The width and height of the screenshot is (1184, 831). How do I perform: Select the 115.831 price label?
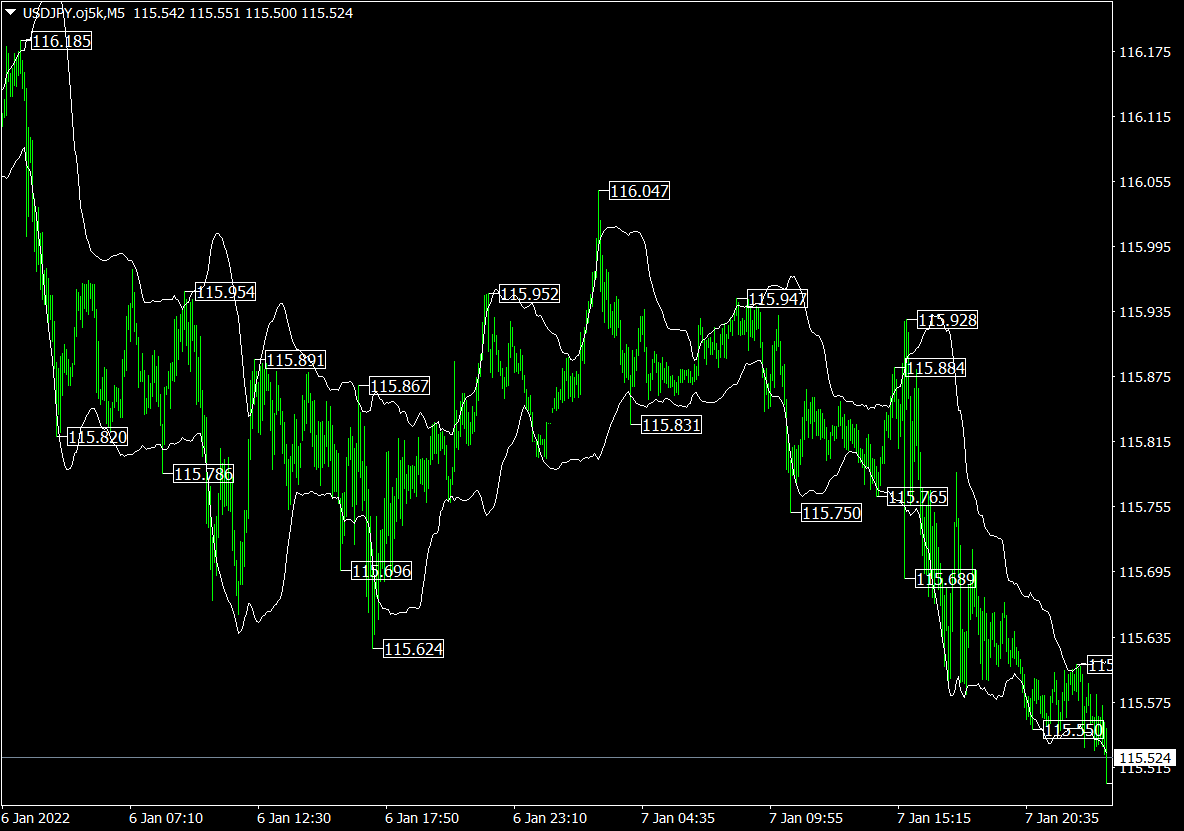point(671,425)
